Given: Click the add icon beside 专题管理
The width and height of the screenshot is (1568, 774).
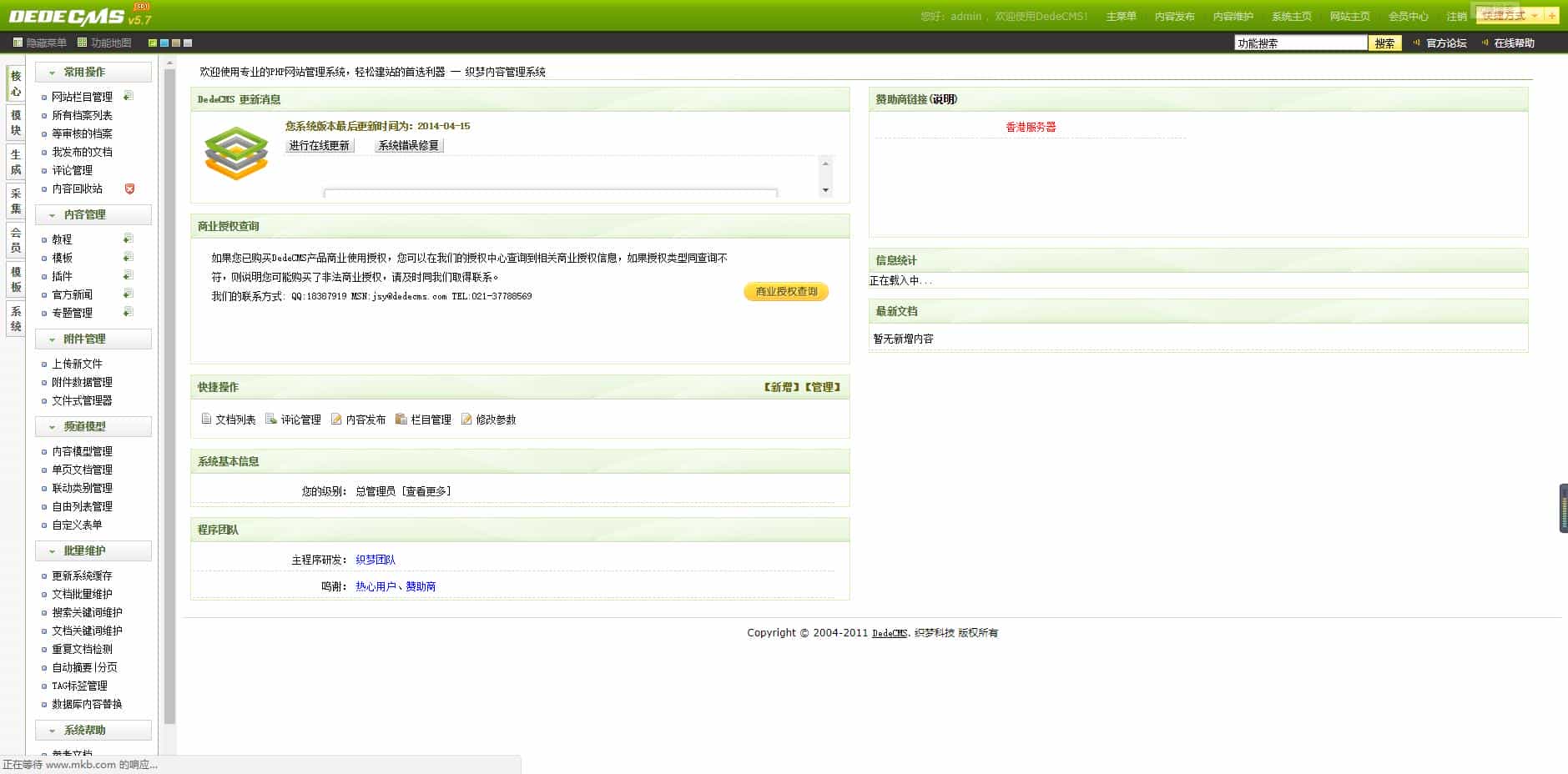Looking at the screenshot, I should pyautogui.click(x=129, y=312).
